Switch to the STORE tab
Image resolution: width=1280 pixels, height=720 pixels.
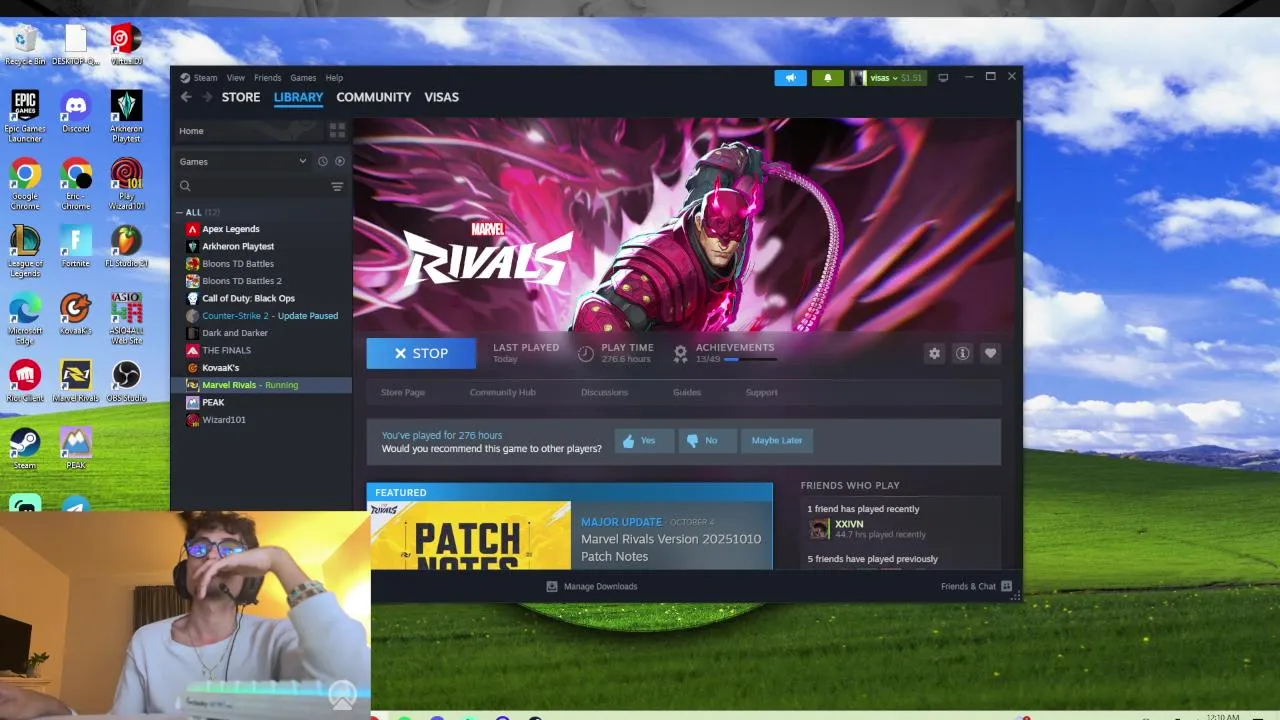pyautogui.click(x=241, y=97)
